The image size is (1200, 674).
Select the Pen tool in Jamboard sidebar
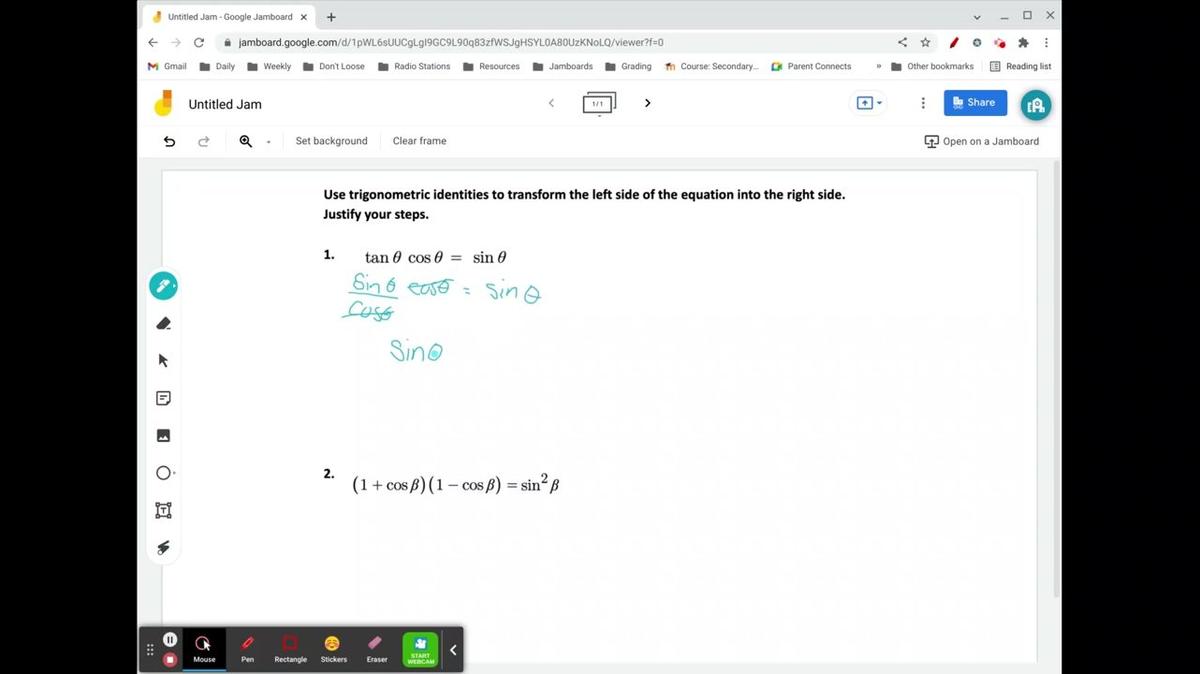tap(163, 286)
